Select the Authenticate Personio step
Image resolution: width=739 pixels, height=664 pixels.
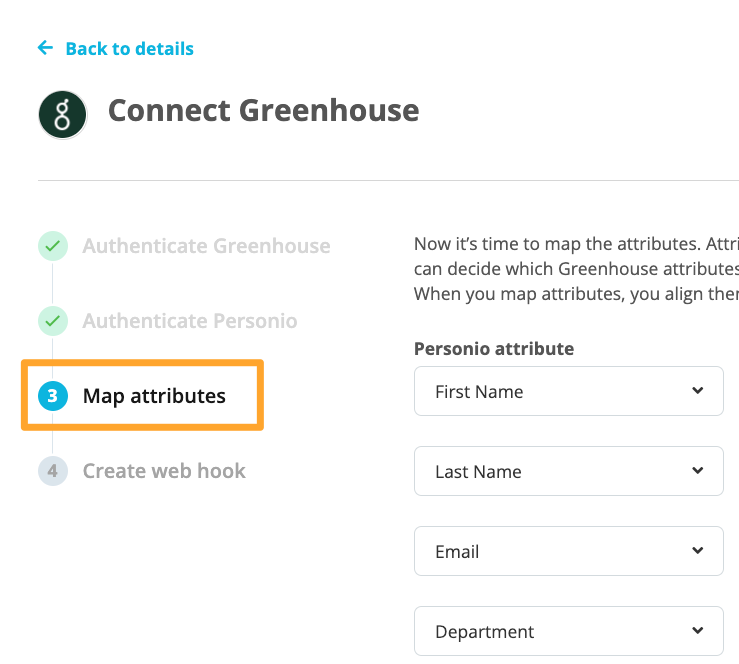click(190, 321)
